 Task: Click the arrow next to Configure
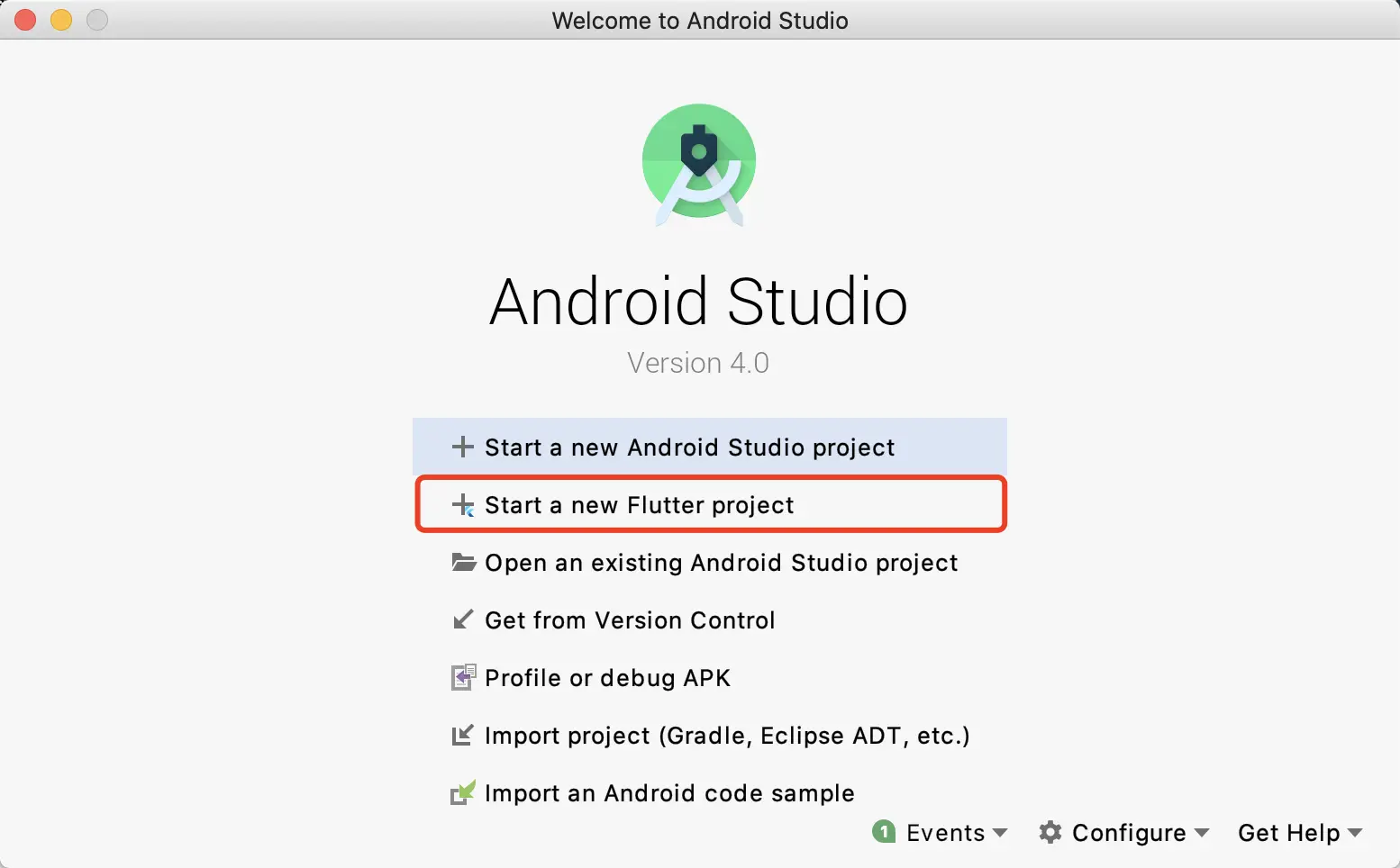tap(1202, 833)
